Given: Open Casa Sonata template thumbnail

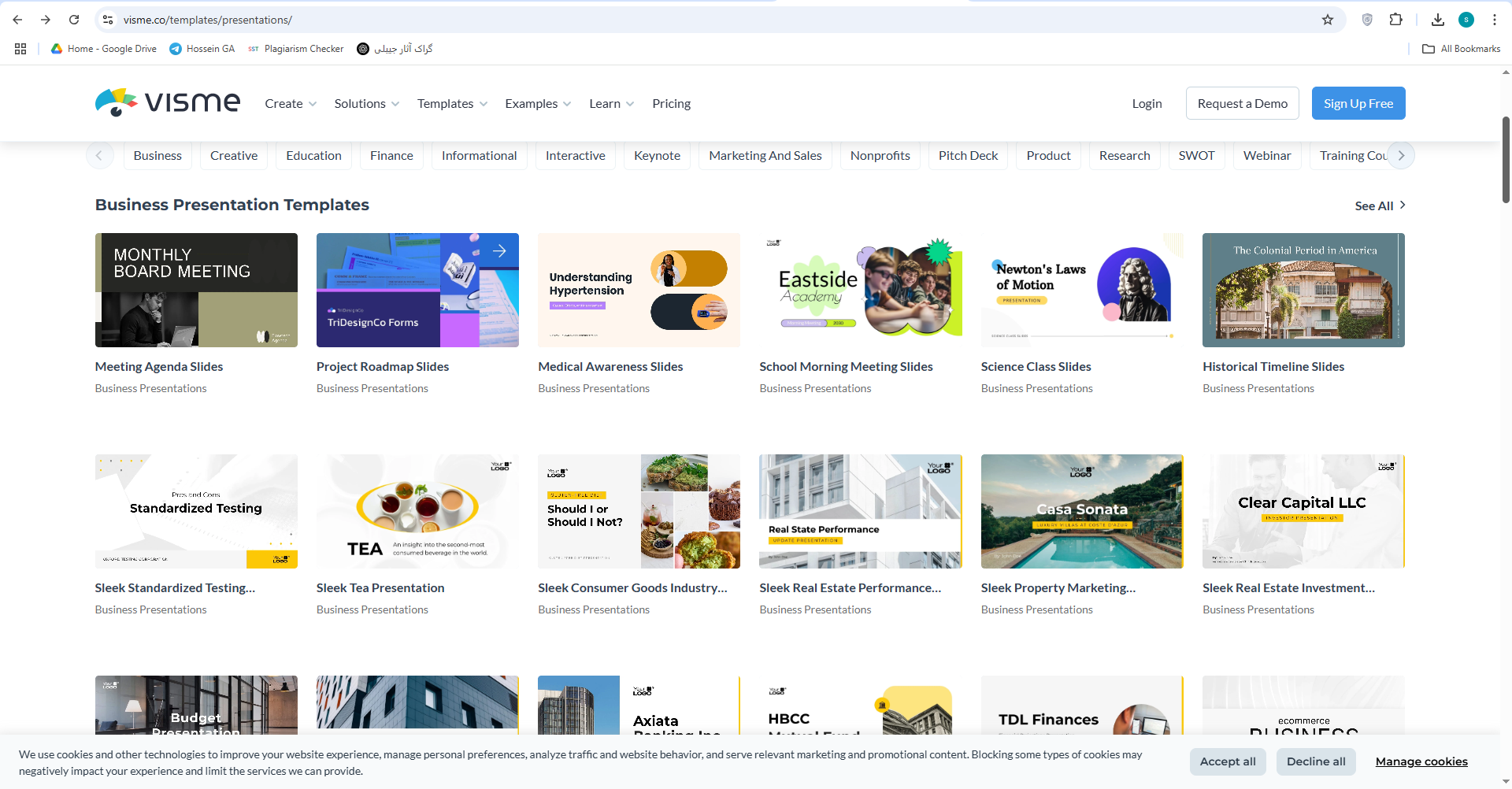Looking at the screenshot, I should pos(1082,511).
